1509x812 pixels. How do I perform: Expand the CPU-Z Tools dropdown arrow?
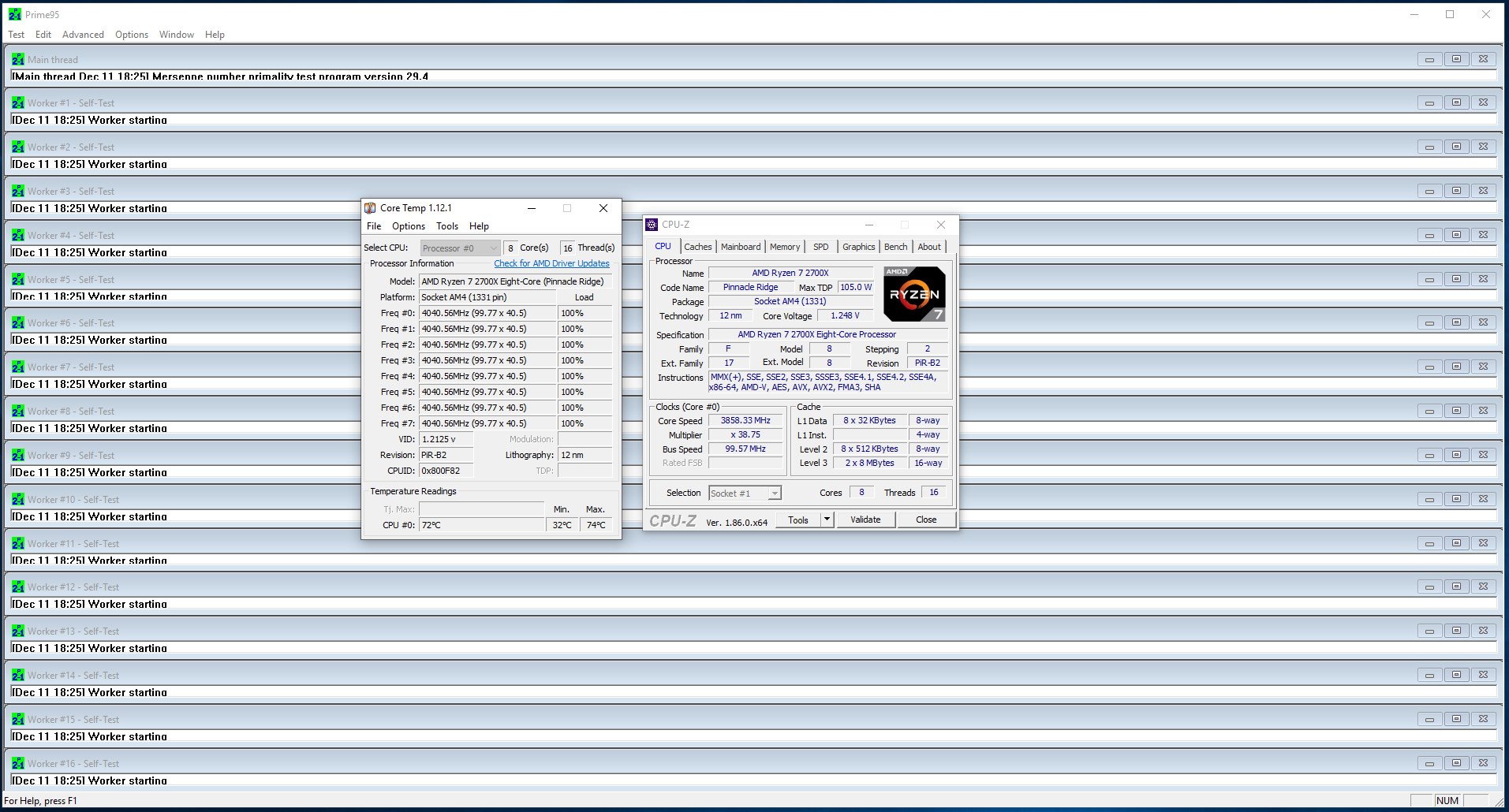[x=827, y=520]
